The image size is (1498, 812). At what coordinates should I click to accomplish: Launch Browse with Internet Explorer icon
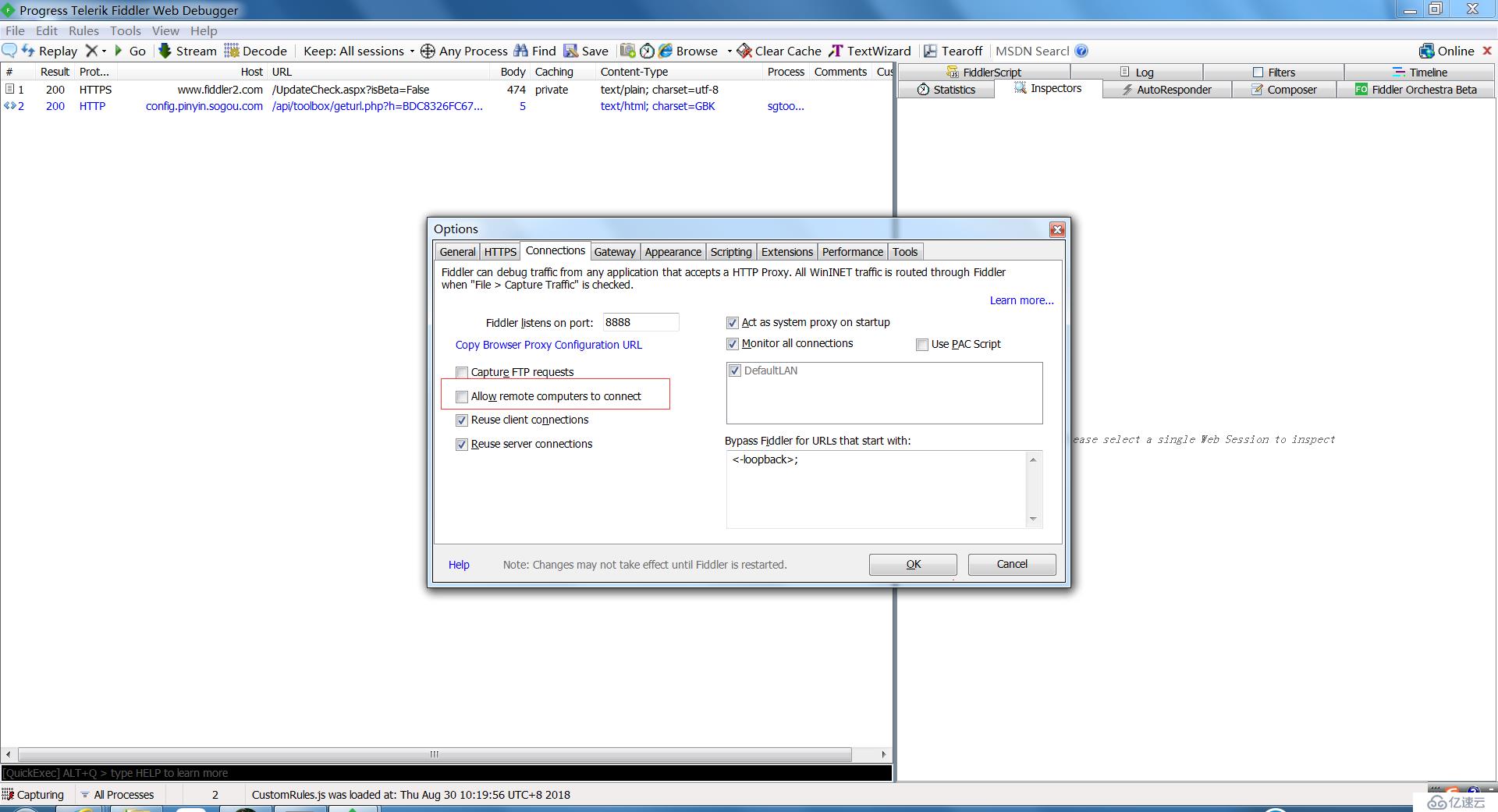point(688,51)
